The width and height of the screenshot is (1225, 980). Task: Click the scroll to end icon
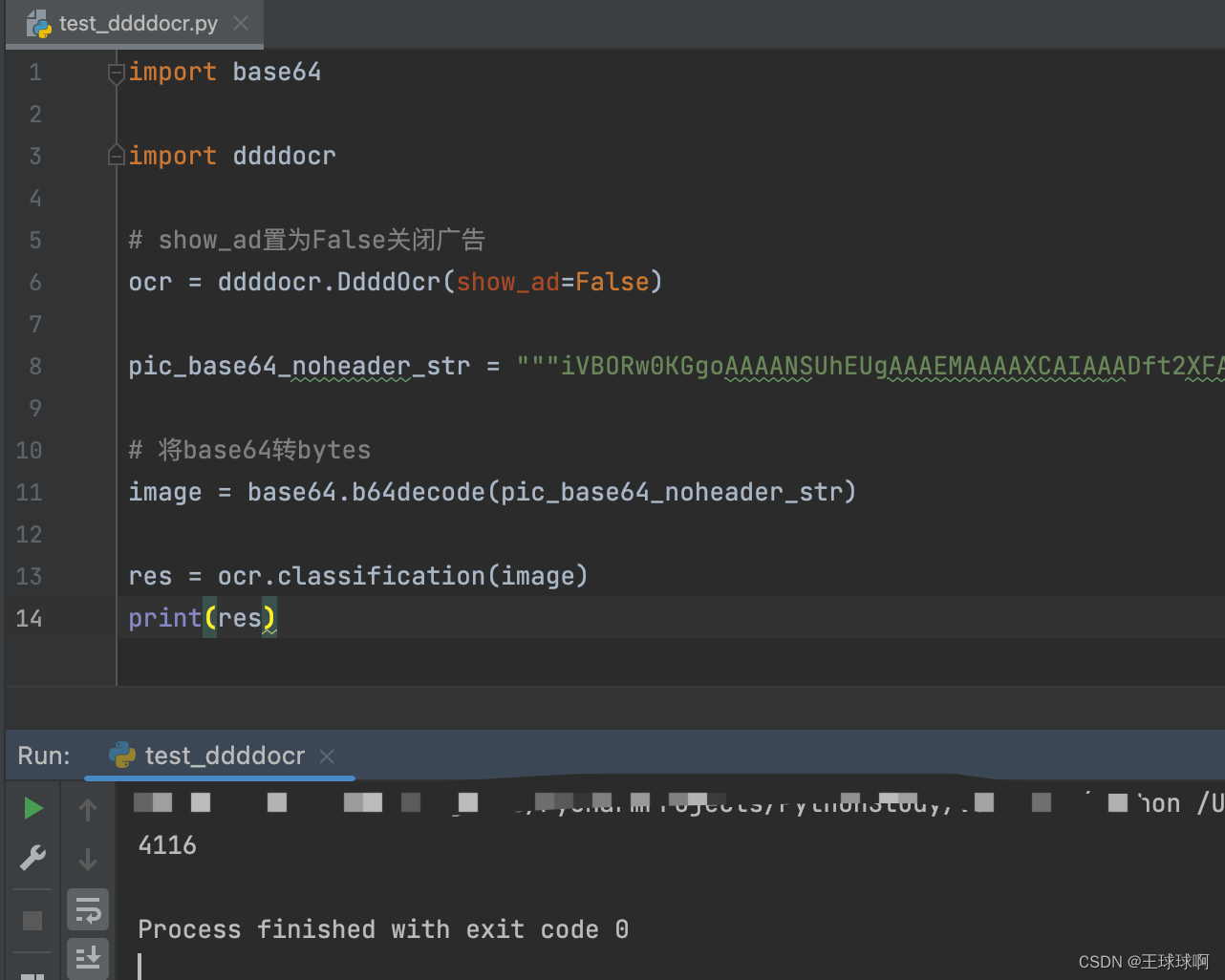point(88,957)
